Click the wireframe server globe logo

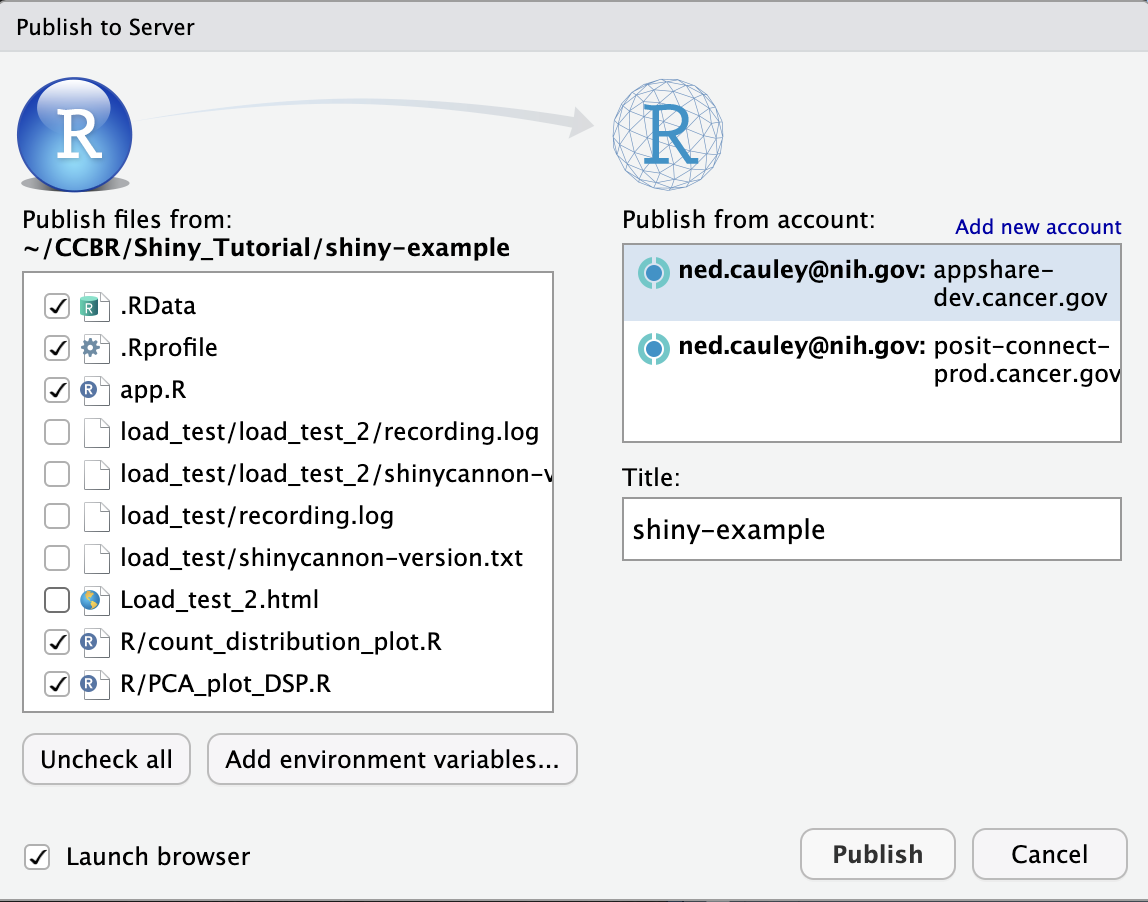pos(668,132)
